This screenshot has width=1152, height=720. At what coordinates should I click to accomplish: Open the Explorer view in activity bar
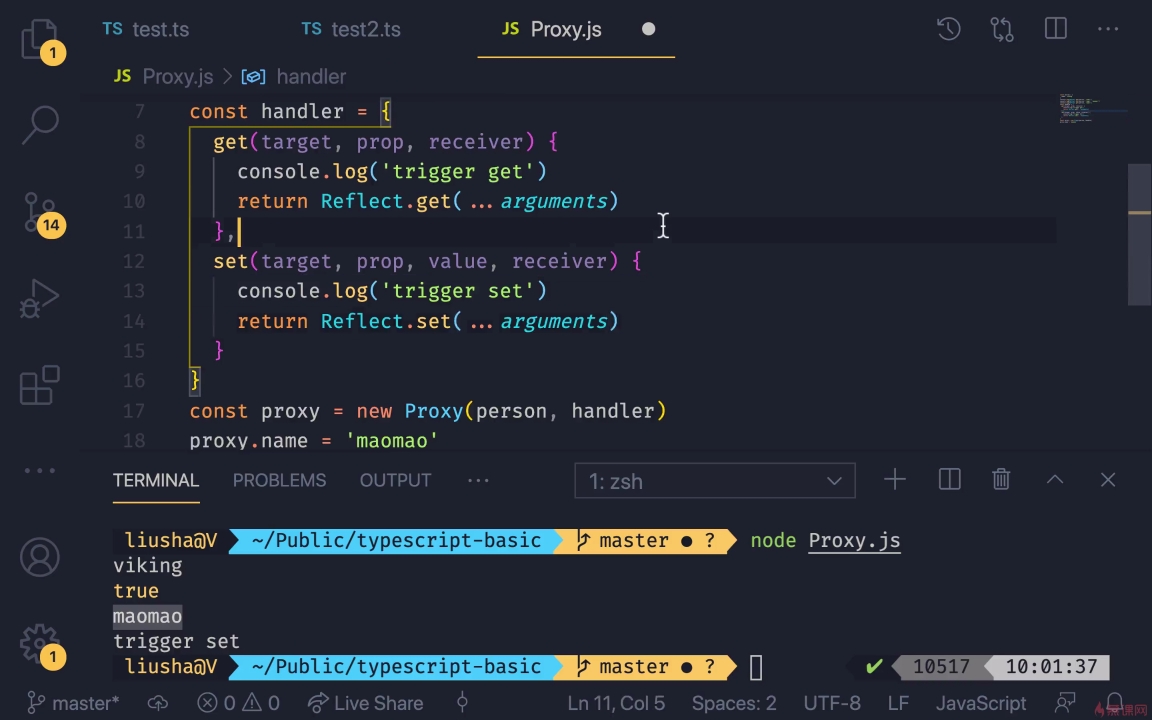click(x=40, y=42)
